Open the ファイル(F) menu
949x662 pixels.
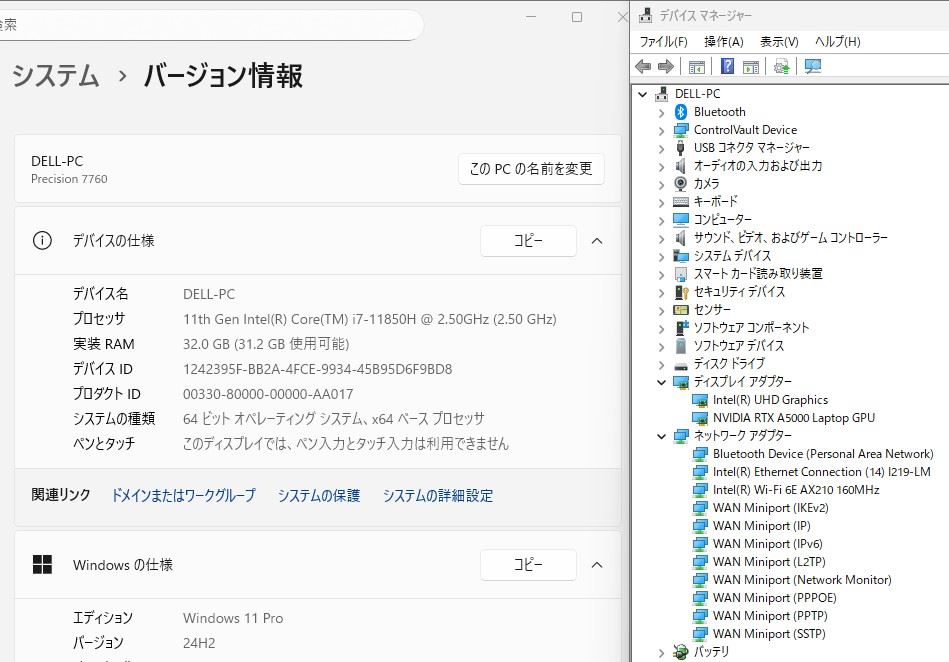[663, 41]
